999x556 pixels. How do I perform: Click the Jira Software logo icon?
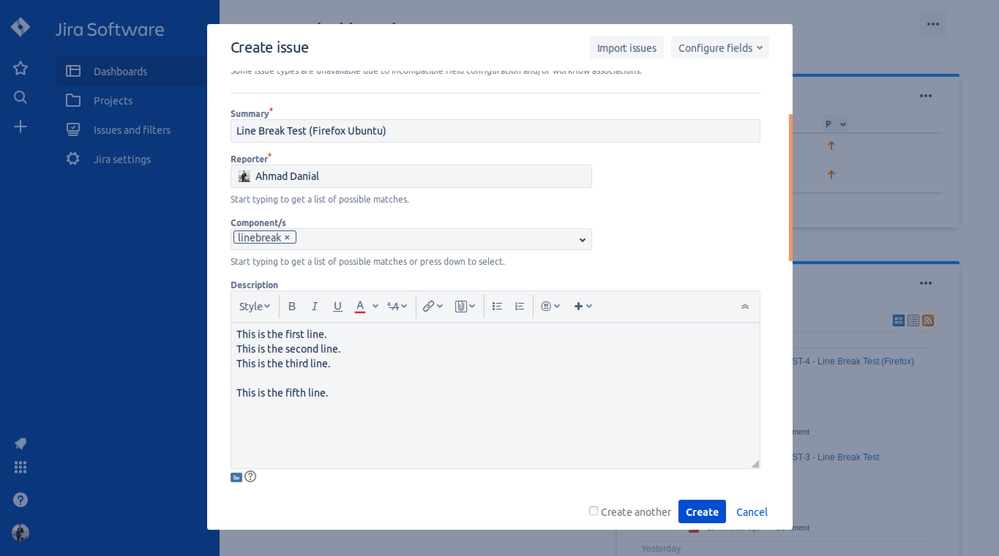point(20,27)
